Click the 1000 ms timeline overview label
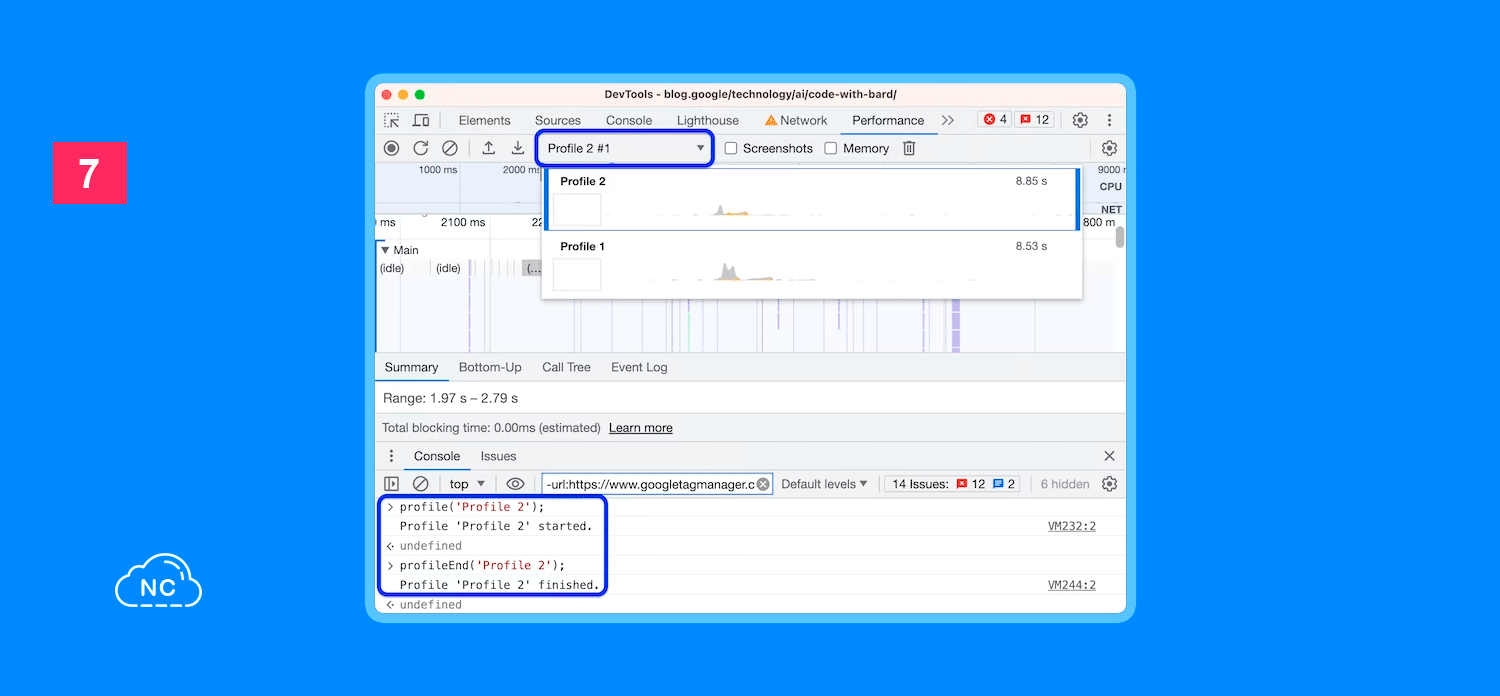The height and width of the screenshot is (696, 1500). pos(438,170)
